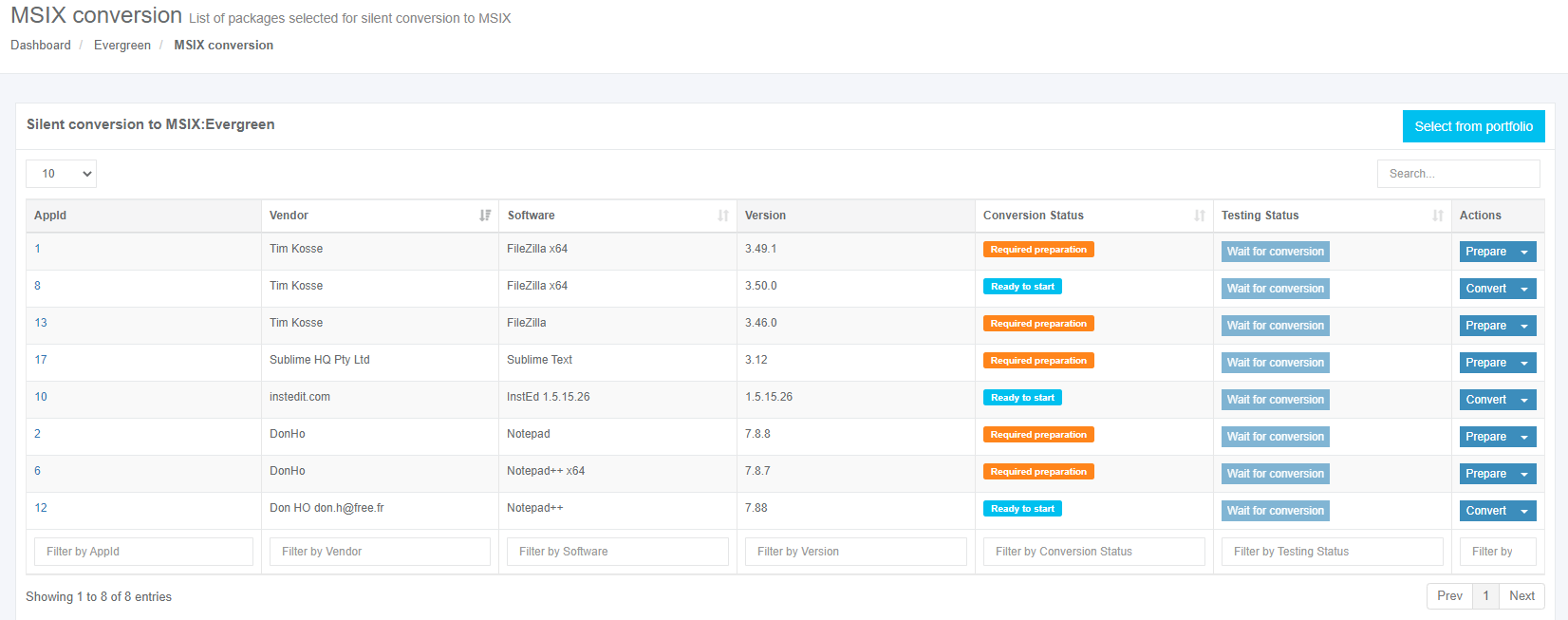Go to the Prev page button

[x=1449, y=595]
